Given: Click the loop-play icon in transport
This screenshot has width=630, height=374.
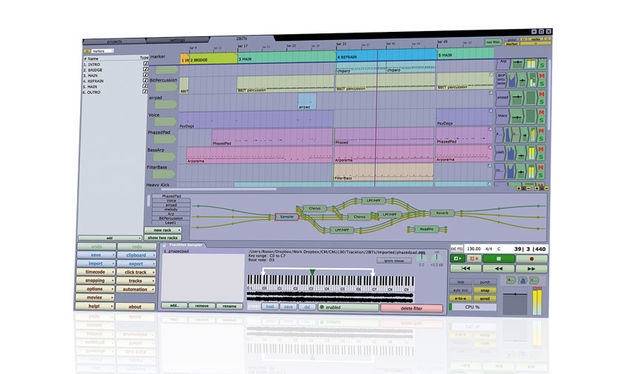Looking at the screenshot, I should click(x=457, y=258).
